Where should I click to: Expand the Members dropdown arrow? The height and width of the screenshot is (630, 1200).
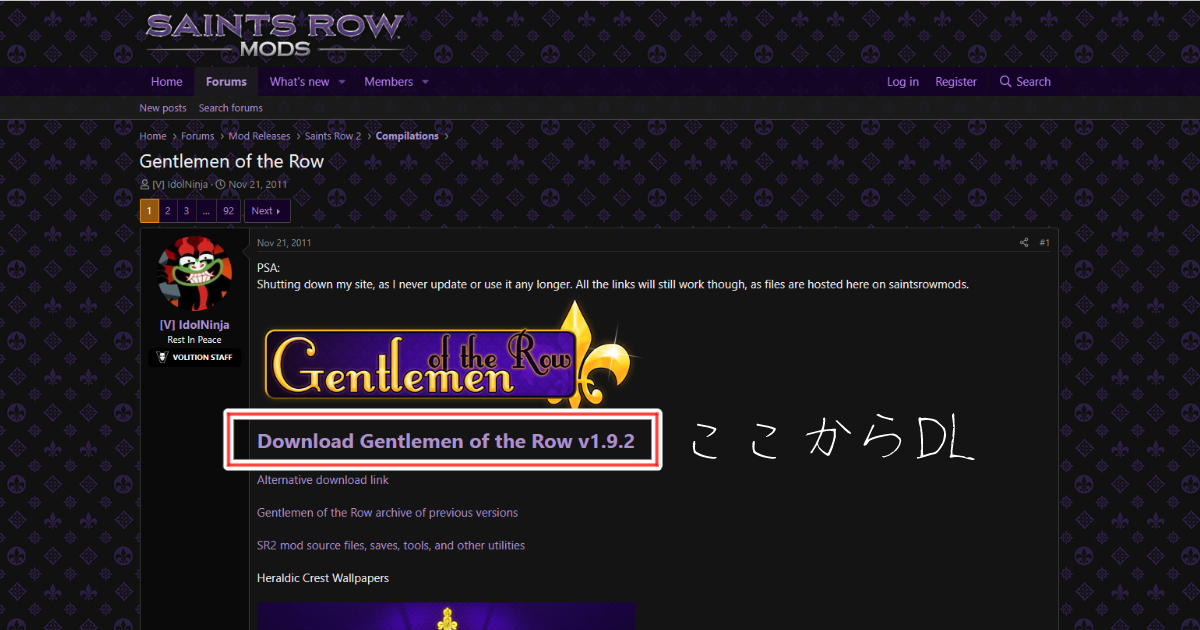pos(425,82)
